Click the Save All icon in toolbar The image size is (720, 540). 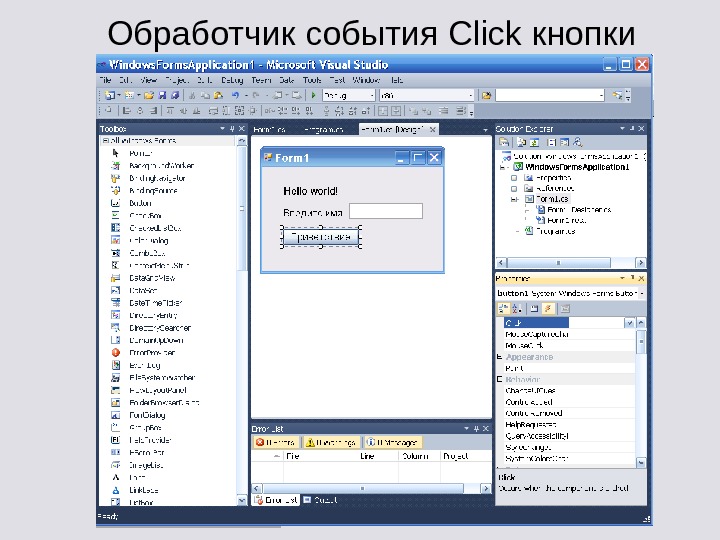click(x=175, y=95)
